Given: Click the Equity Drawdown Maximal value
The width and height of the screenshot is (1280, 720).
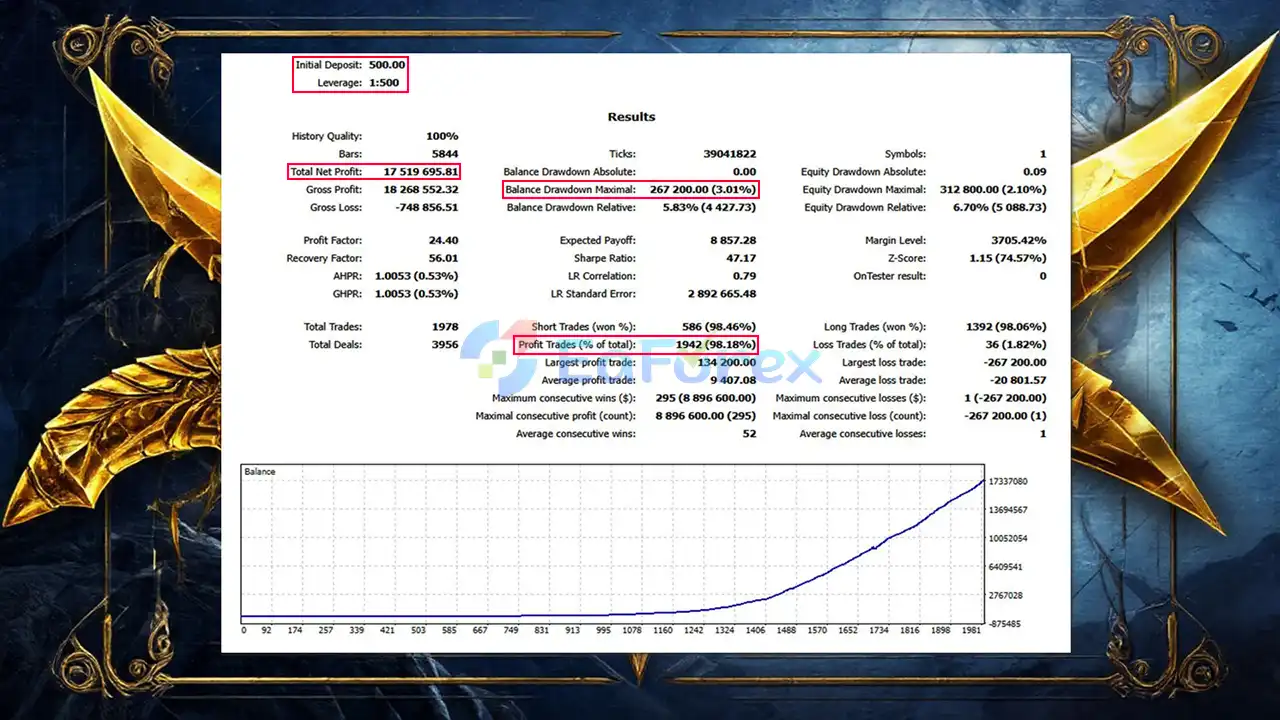Looking at the screenshot, I should [x=992, y=190].
